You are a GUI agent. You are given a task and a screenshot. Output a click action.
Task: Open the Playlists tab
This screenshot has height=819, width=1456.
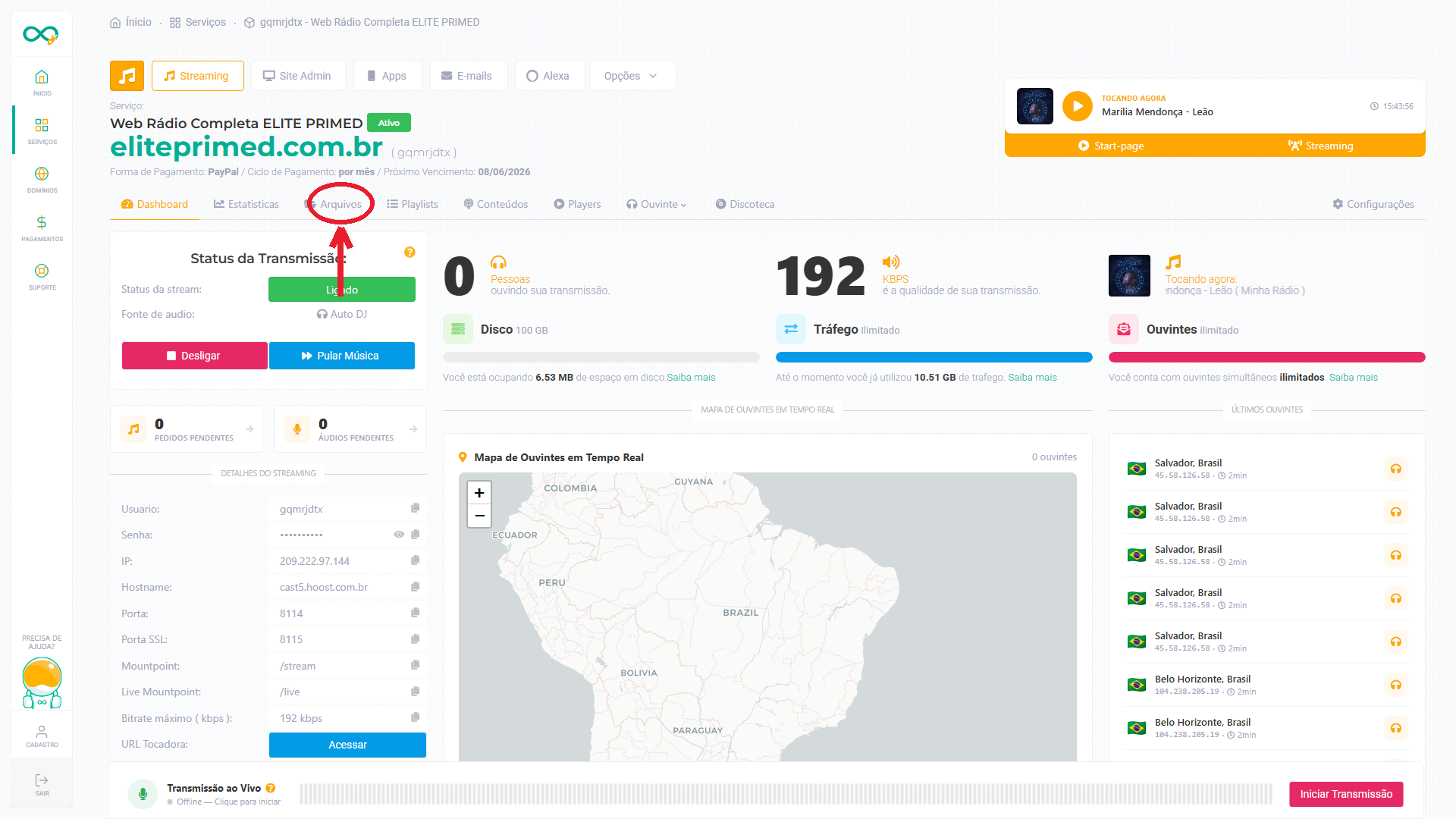point(413,204)
